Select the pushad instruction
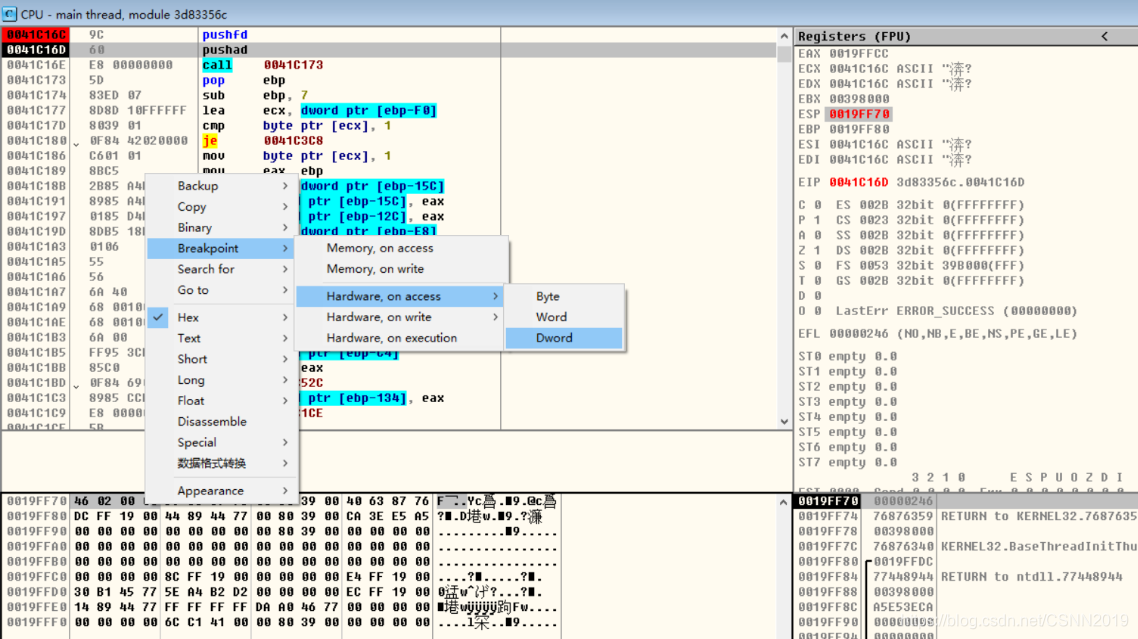The image size is (1138, 639). [x=225, y=50]
